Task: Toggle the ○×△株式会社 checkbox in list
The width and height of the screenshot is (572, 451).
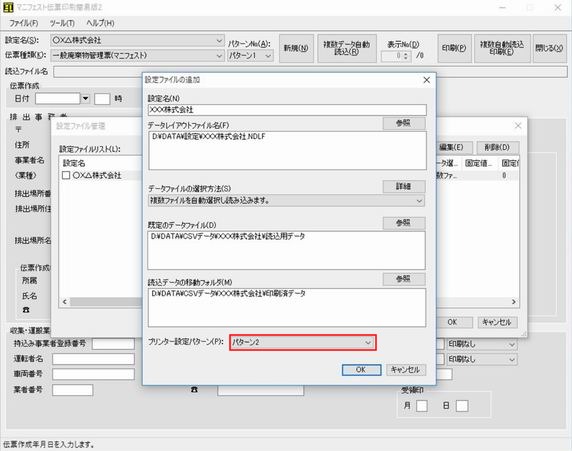Action: tap(66, 176)
